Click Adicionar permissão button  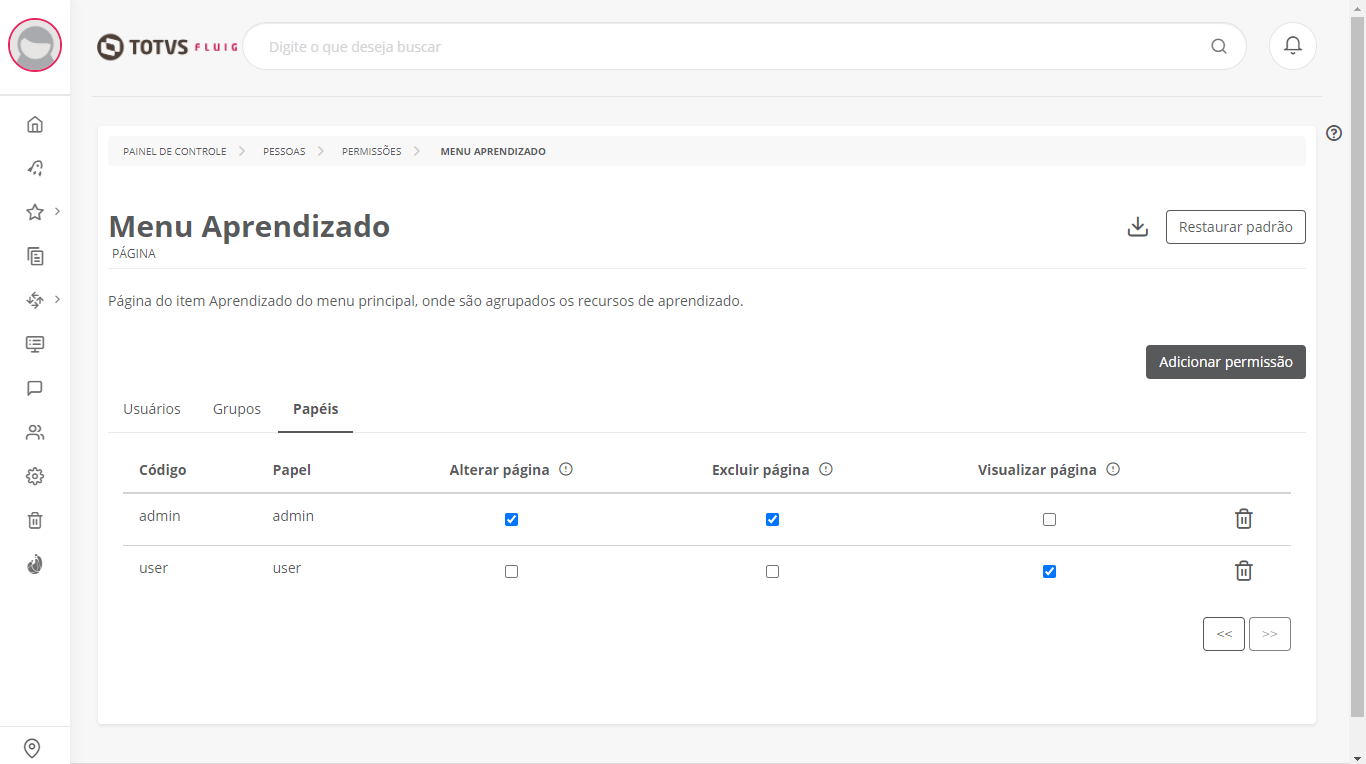(1226, 362)
